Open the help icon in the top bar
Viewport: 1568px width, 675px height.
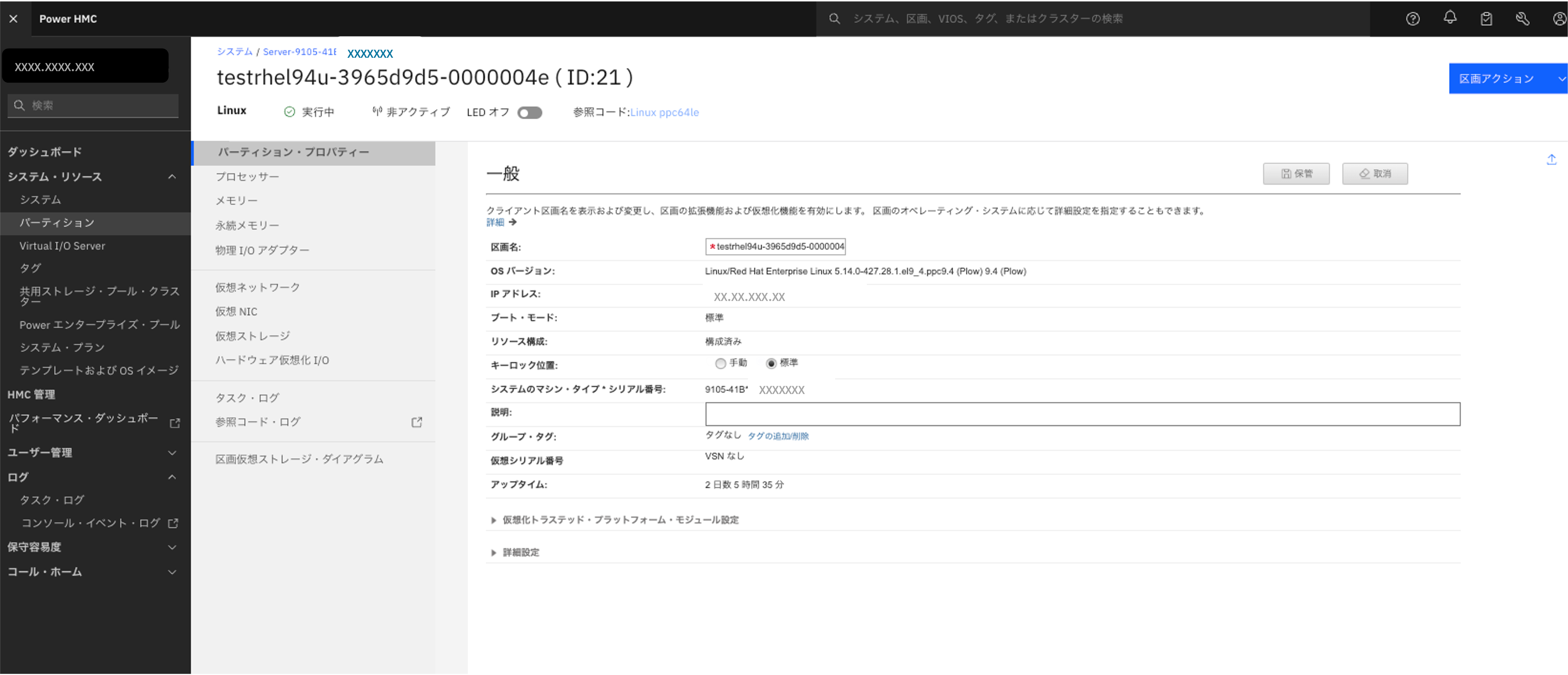1413,19
